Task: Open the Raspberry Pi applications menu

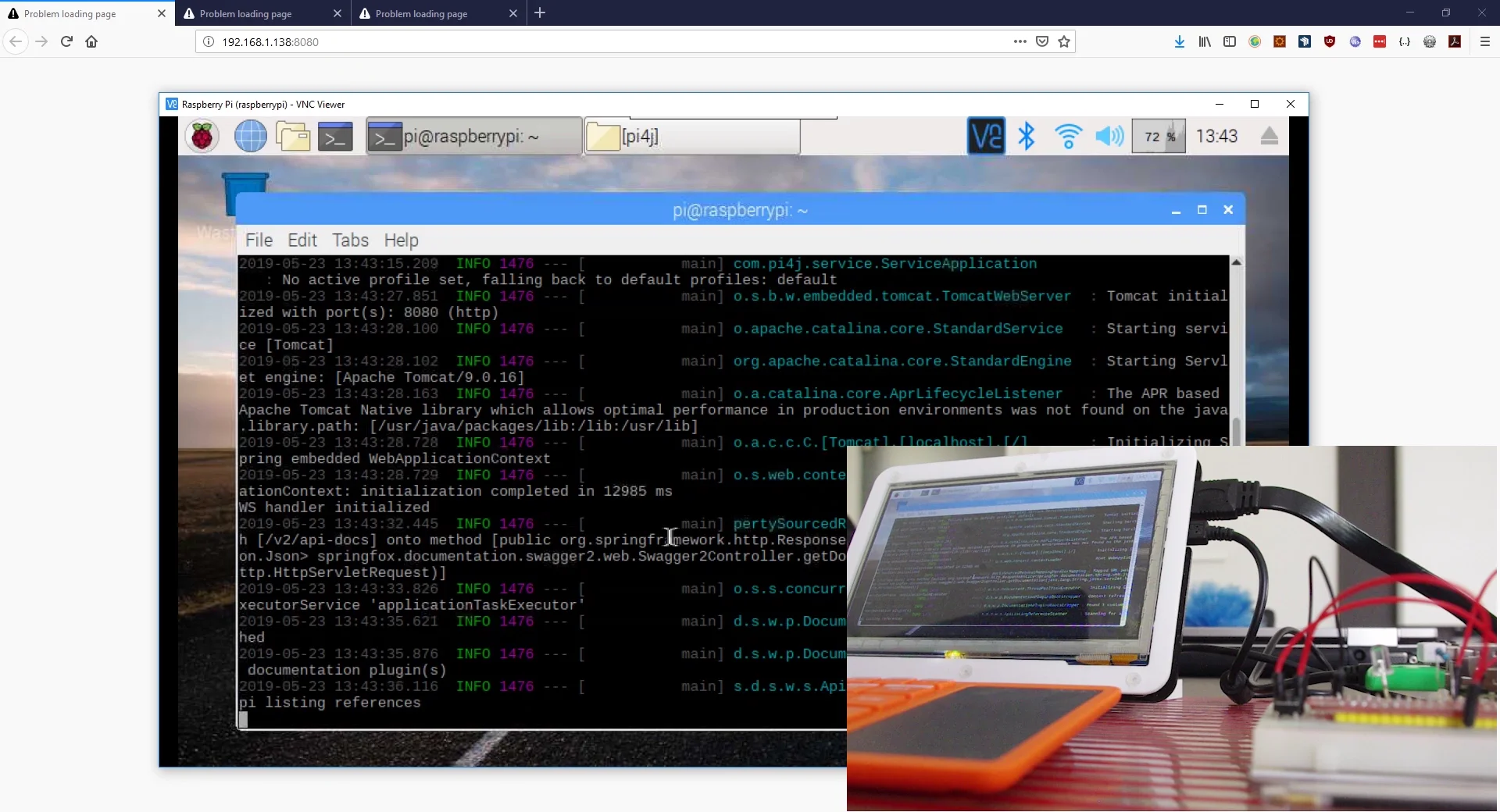Action: tap(202, 137)
